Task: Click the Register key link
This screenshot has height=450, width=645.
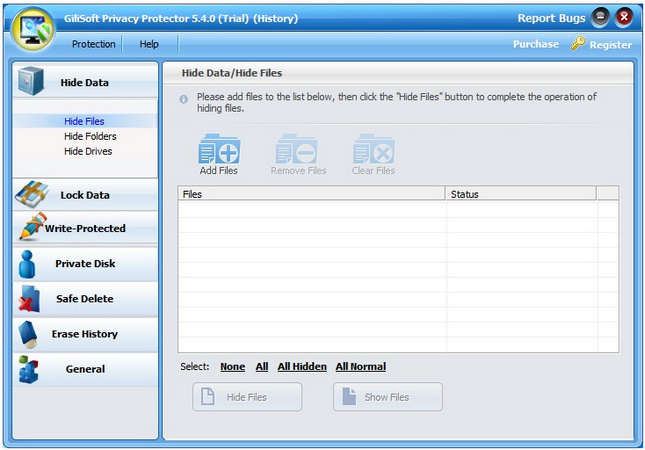Action: click(601, 44)
